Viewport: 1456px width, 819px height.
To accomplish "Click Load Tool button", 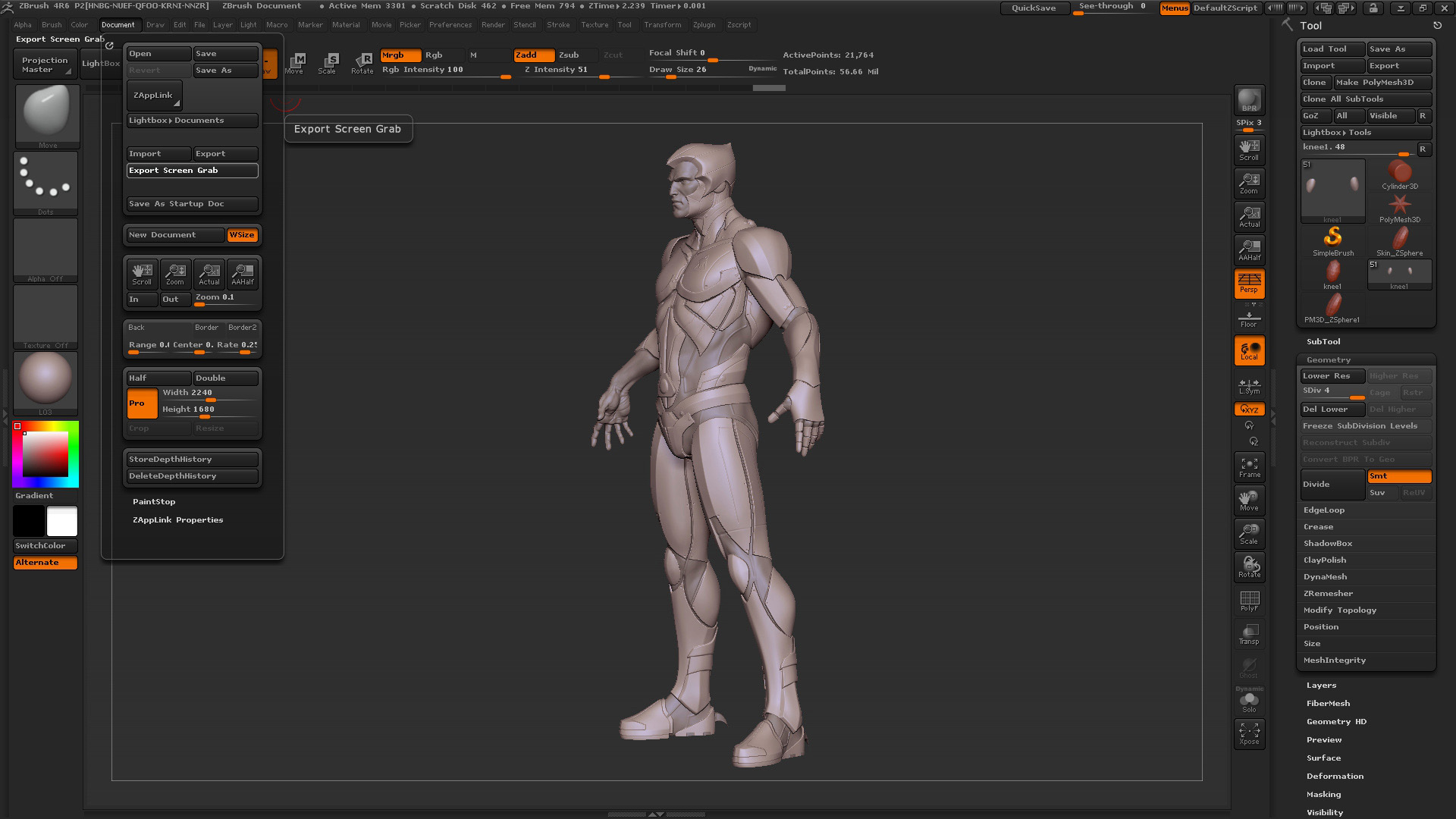I will pos(1332,49).
